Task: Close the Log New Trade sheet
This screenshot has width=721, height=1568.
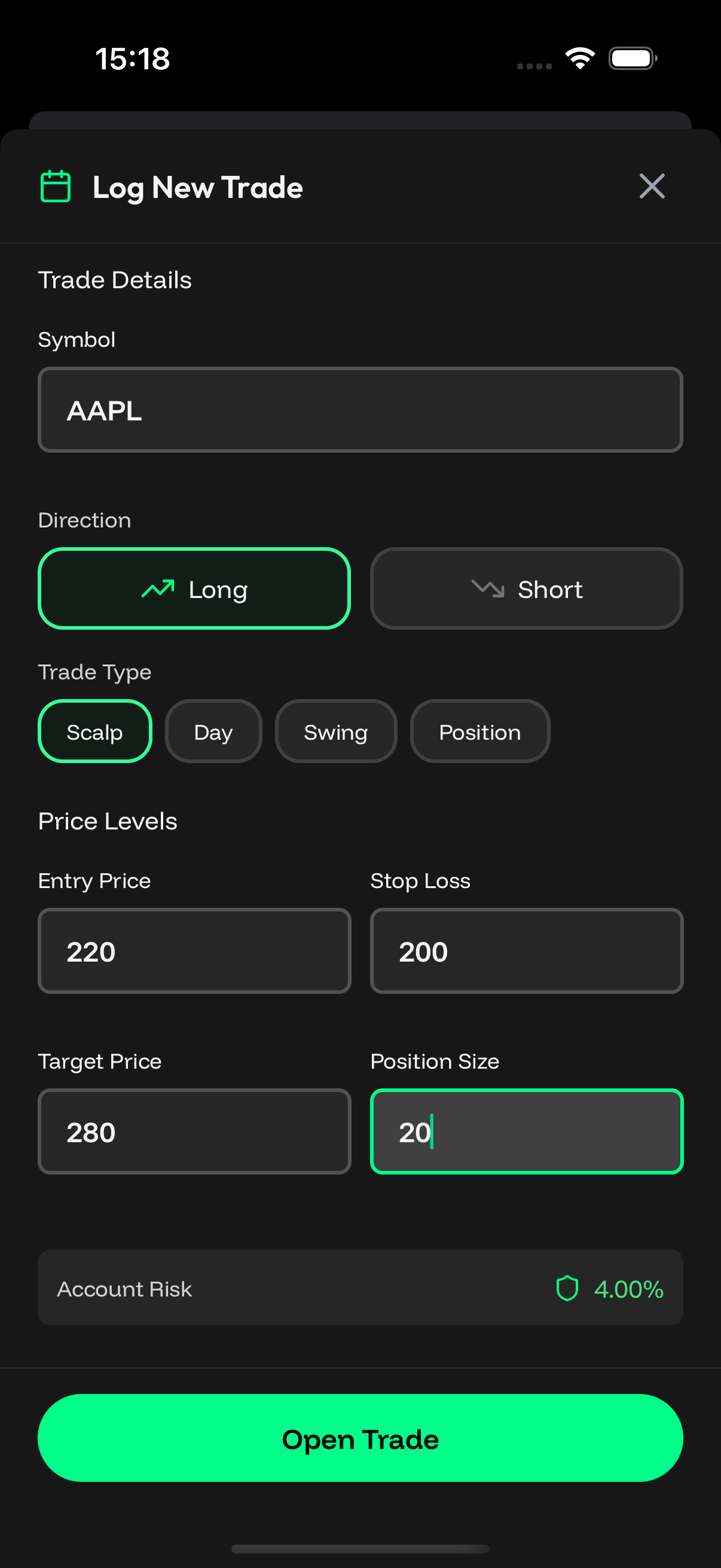Action: pos(652,186)
